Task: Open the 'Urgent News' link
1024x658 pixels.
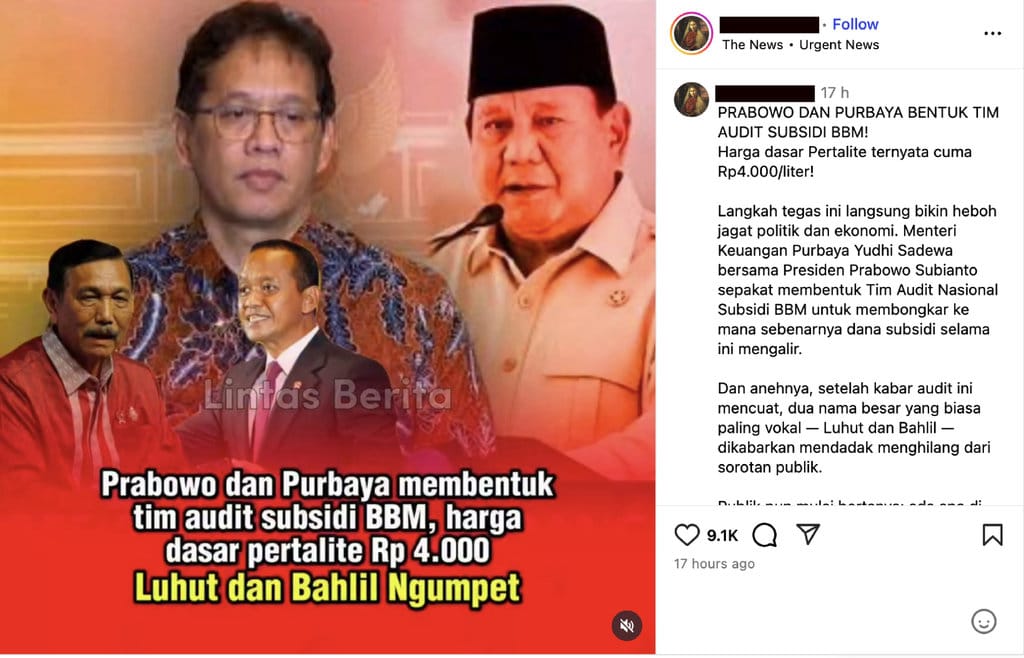Action: coord(839,45)
